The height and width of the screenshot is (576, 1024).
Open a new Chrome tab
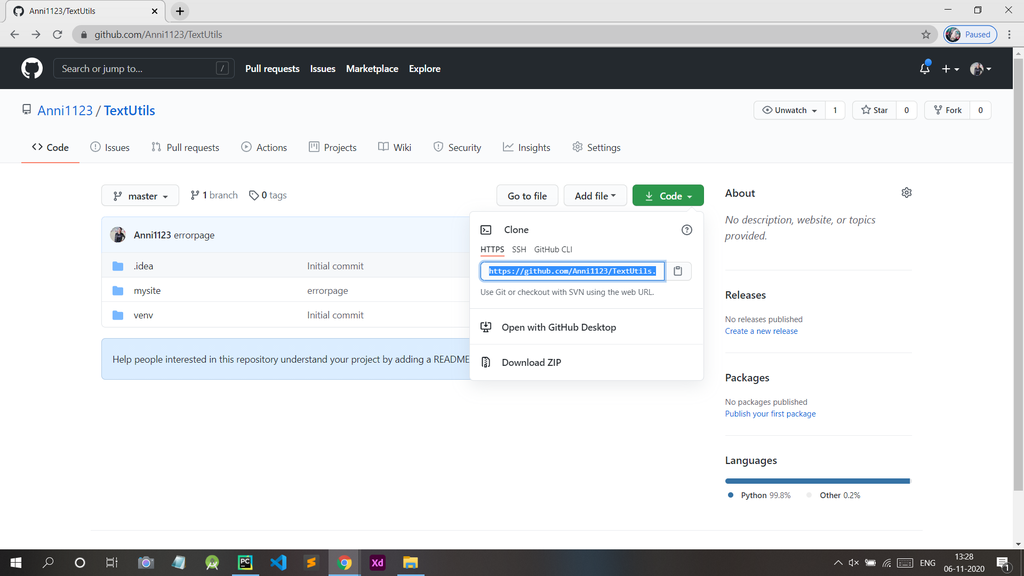point(180,11)
